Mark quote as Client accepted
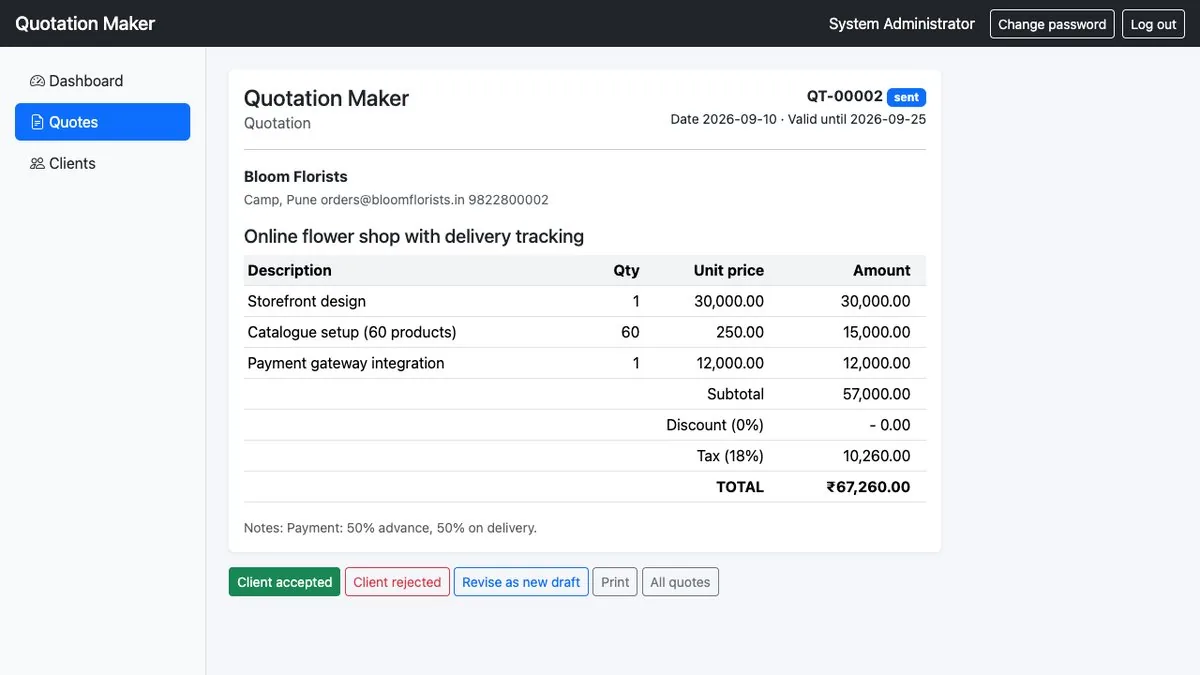This screenshot has width=1200, height=675. 284,582
